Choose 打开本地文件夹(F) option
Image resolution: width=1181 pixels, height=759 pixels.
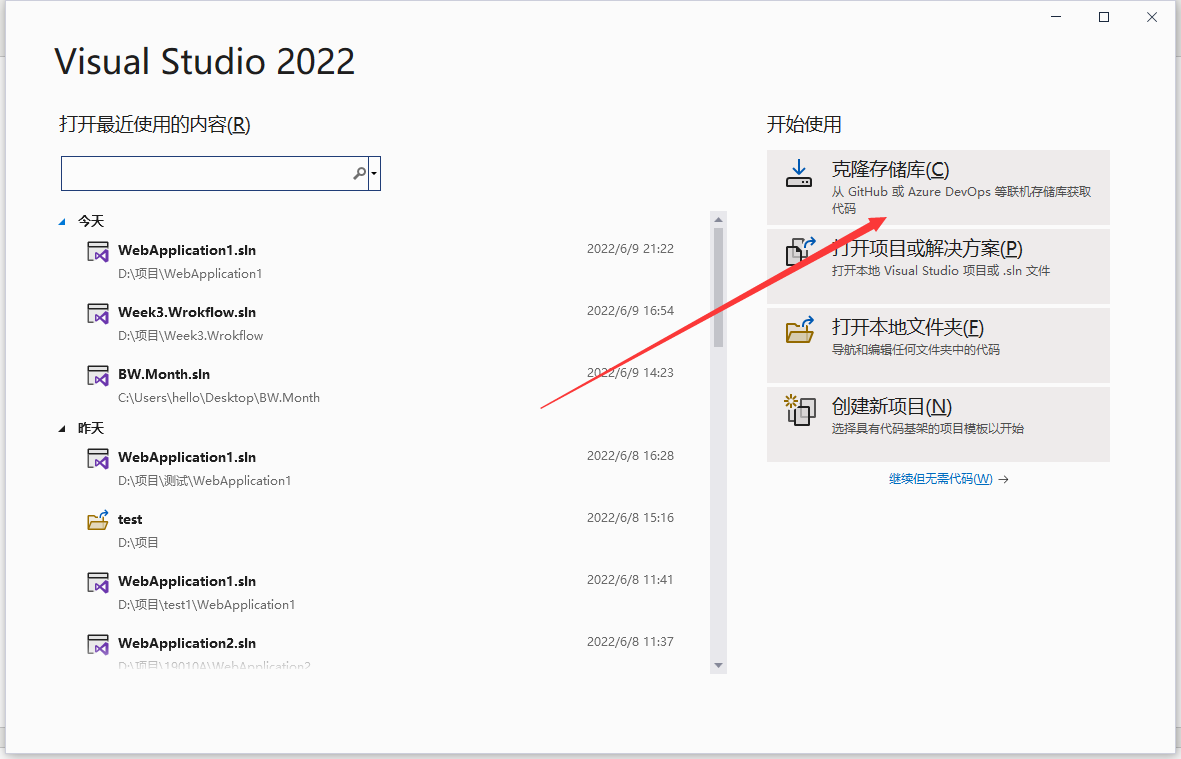[x=938, y=346]
